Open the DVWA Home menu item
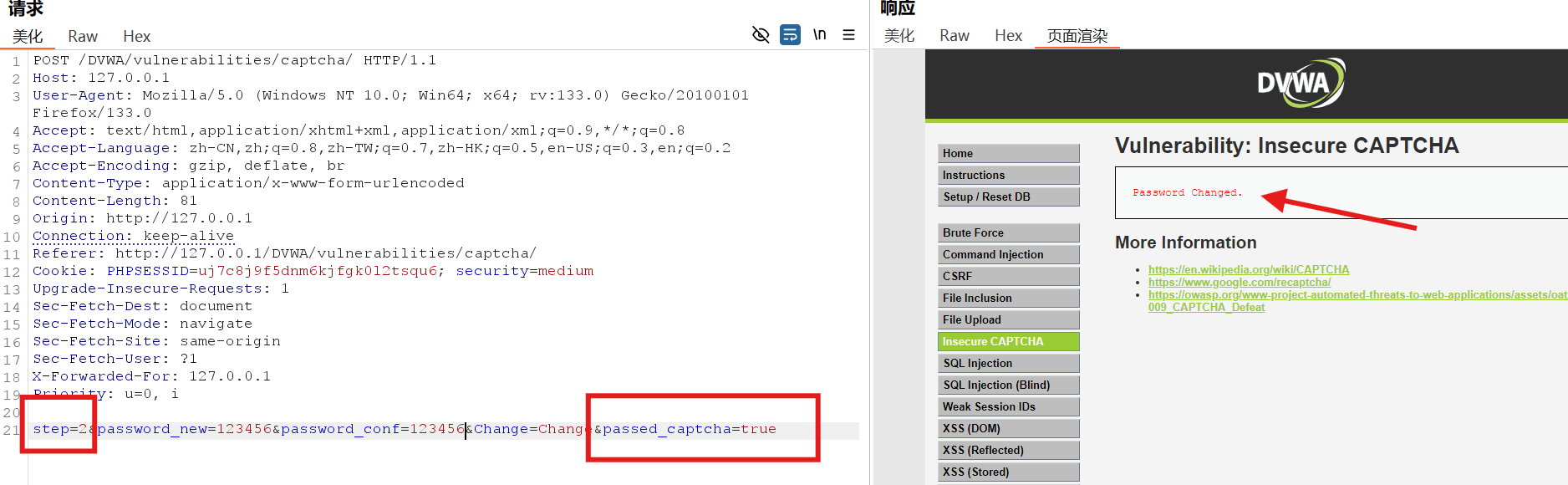Viewport: 1568px width, 485px height. tap(1009, 153)
